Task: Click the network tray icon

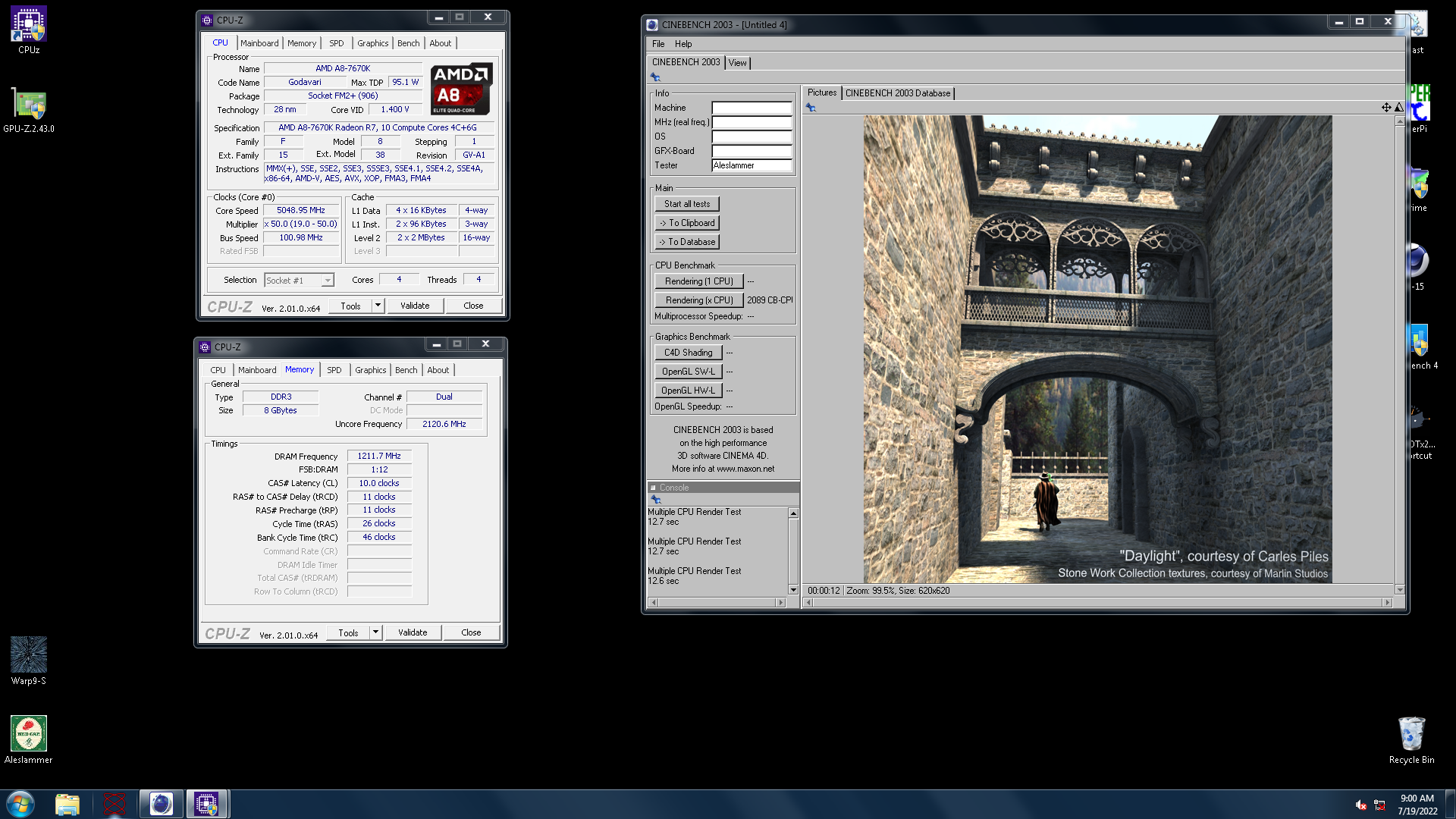Action: [x=1379, y=805]
